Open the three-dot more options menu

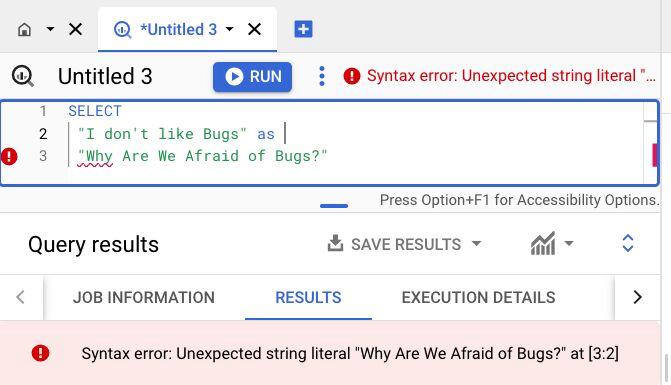click(322, 77)
